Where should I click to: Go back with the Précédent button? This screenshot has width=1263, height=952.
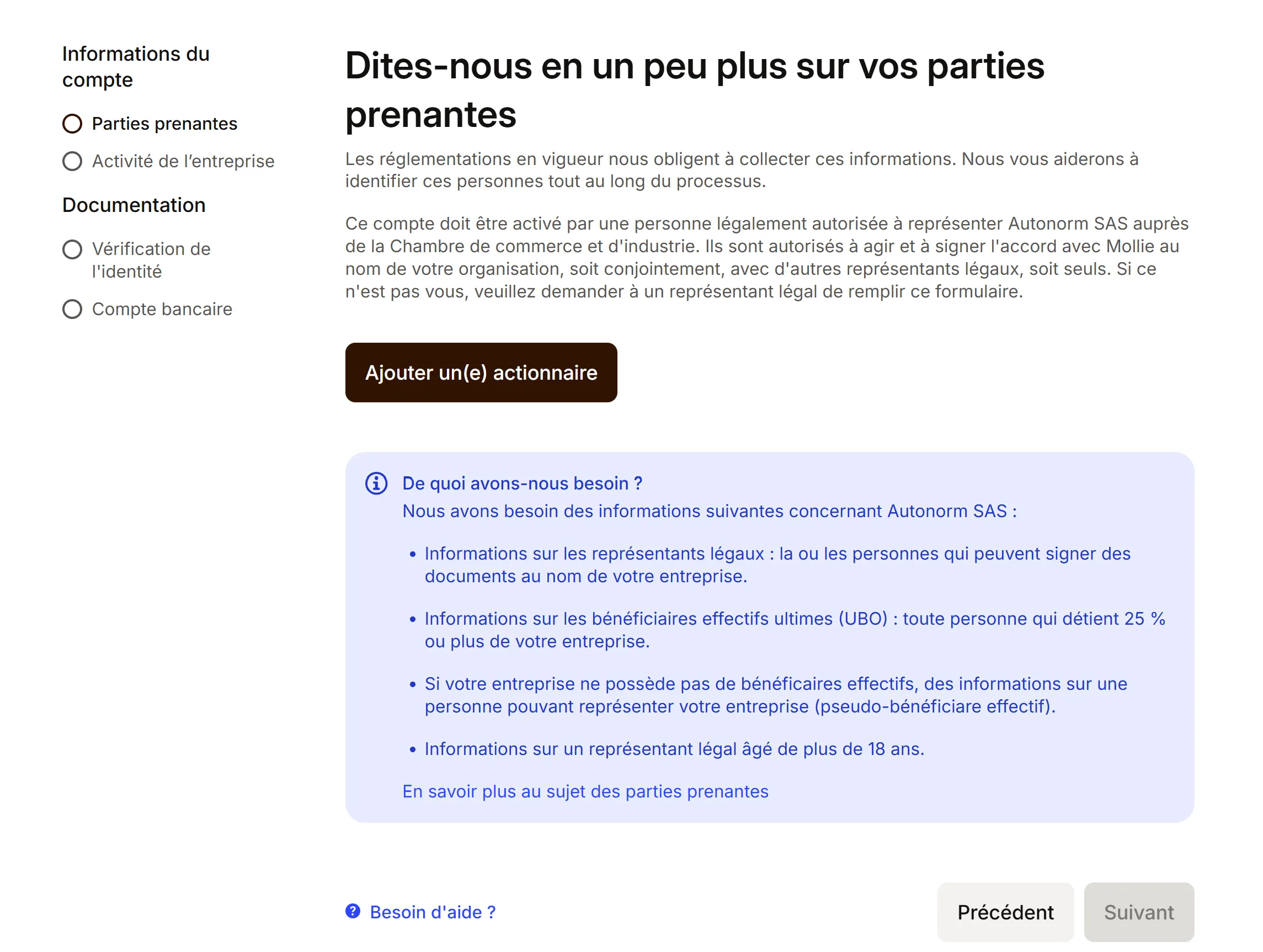(1005, 912)
